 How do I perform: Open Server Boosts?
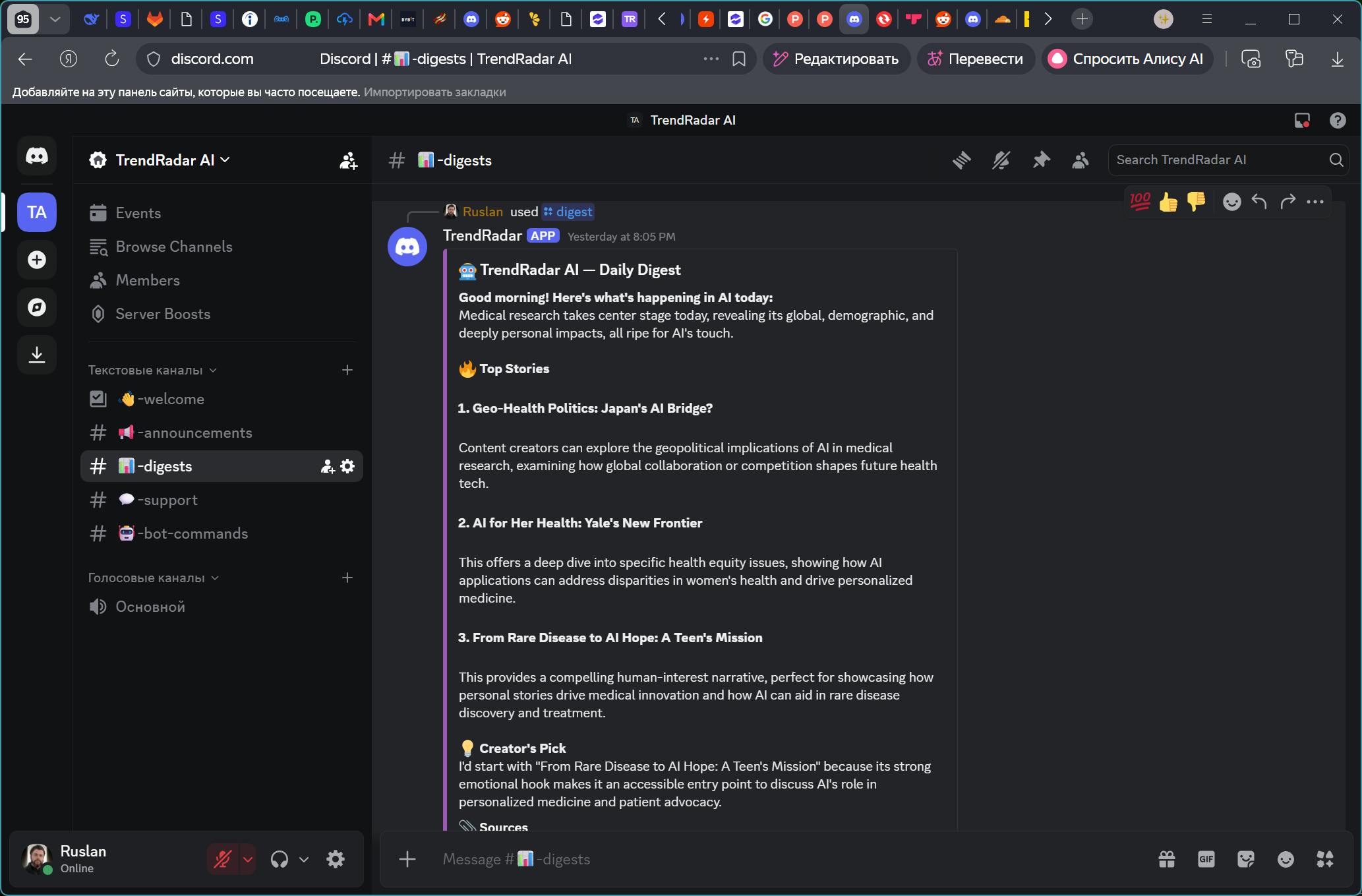tap(222, 314)
